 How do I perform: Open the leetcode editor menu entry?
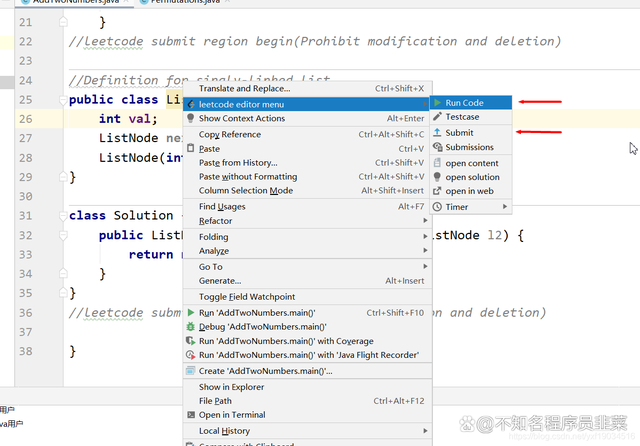pos(307,104)
